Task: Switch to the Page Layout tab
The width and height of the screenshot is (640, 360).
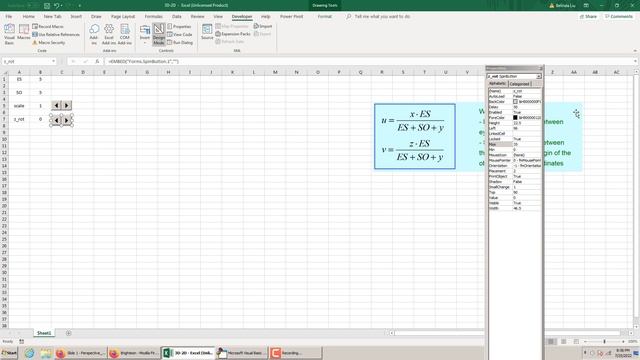Action: coord(123,17)
